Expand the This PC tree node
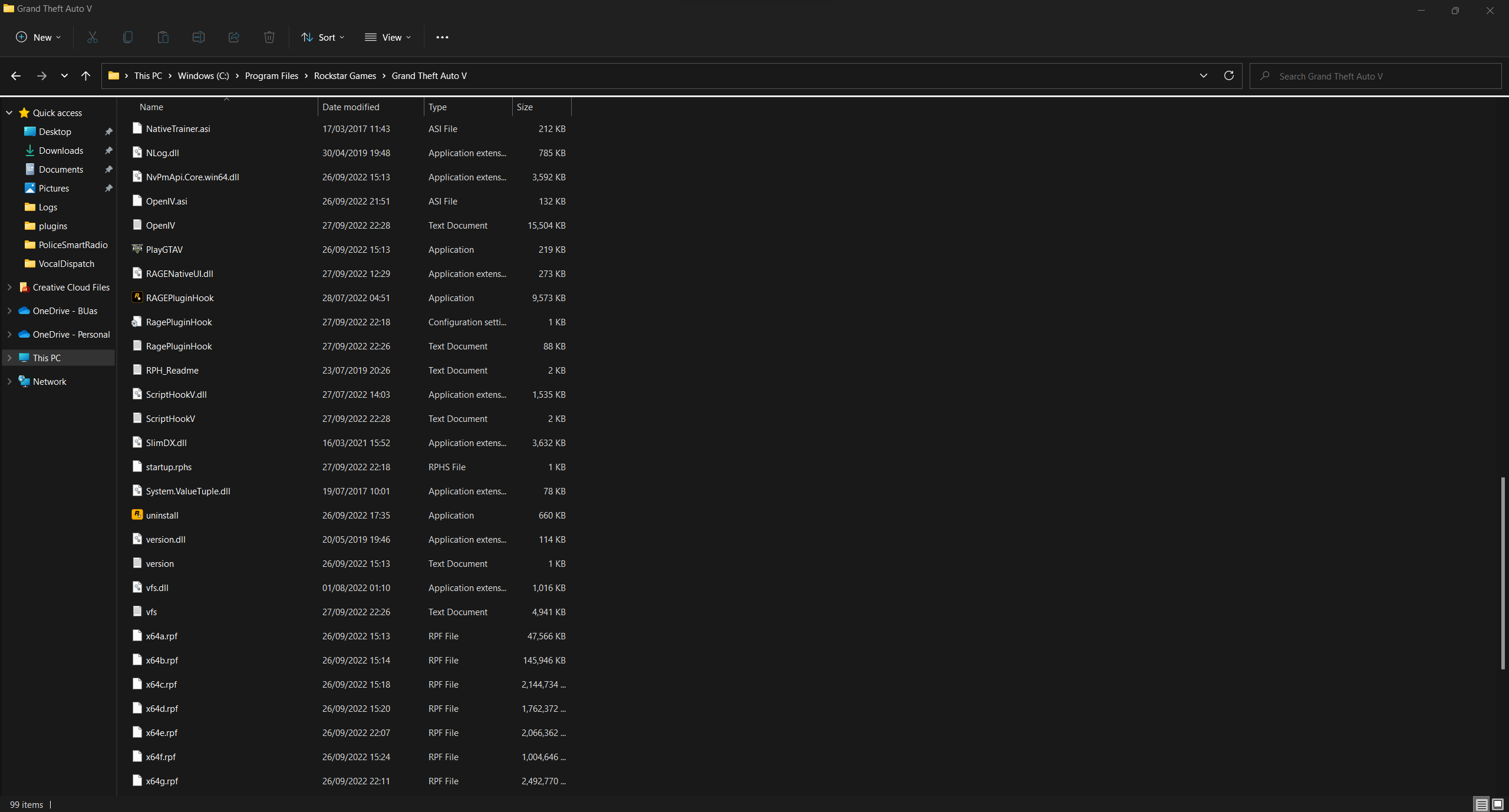 tap(9, 358)
